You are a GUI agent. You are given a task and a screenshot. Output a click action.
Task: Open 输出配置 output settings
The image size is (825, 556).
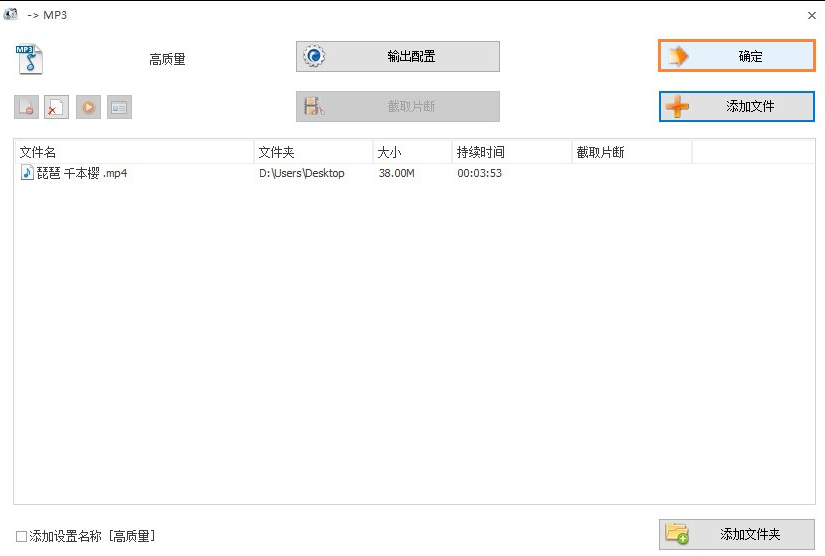pos(398,56)
